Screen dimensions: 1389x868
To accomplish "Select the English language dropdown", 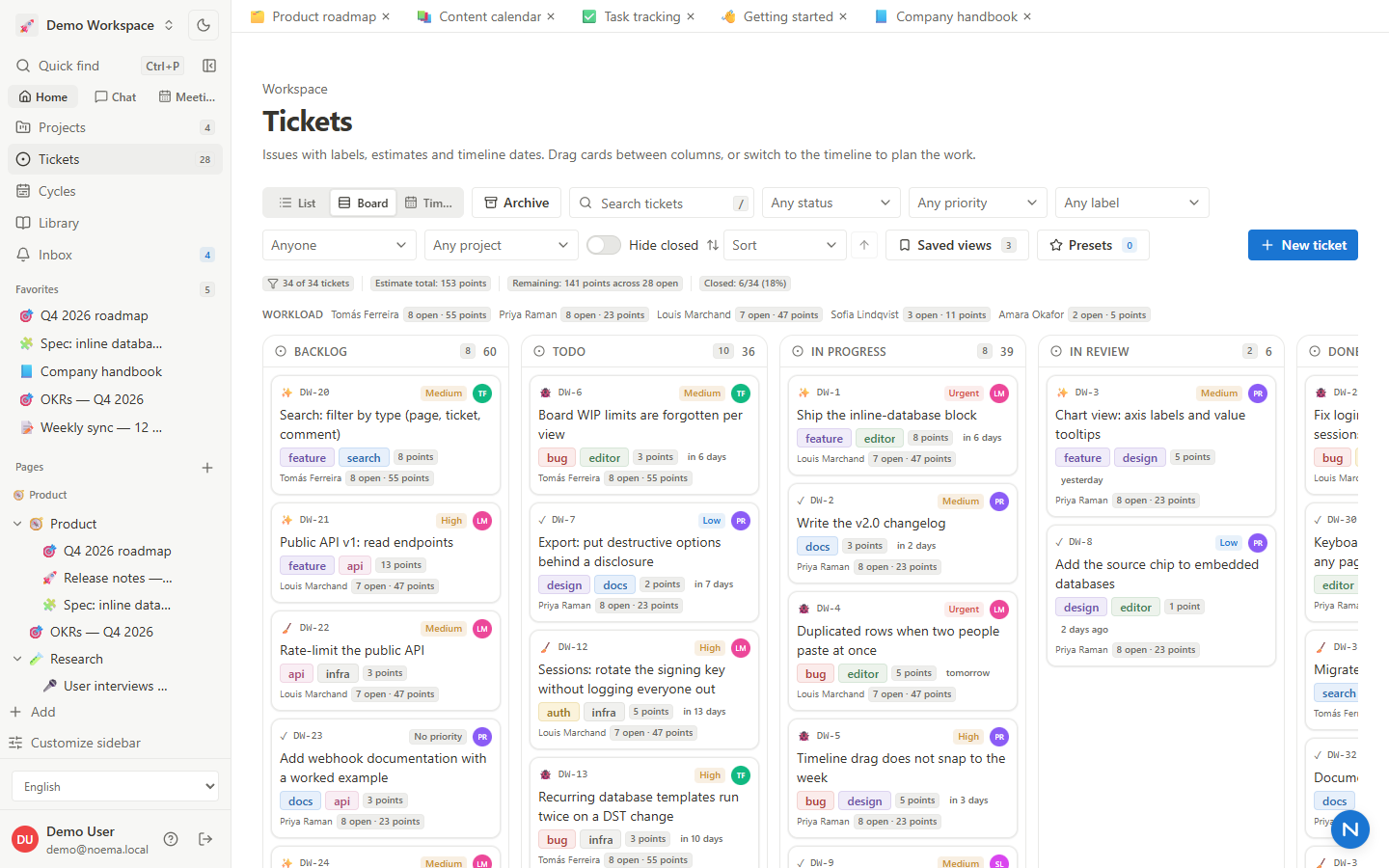I will click(x=115, y=786).
